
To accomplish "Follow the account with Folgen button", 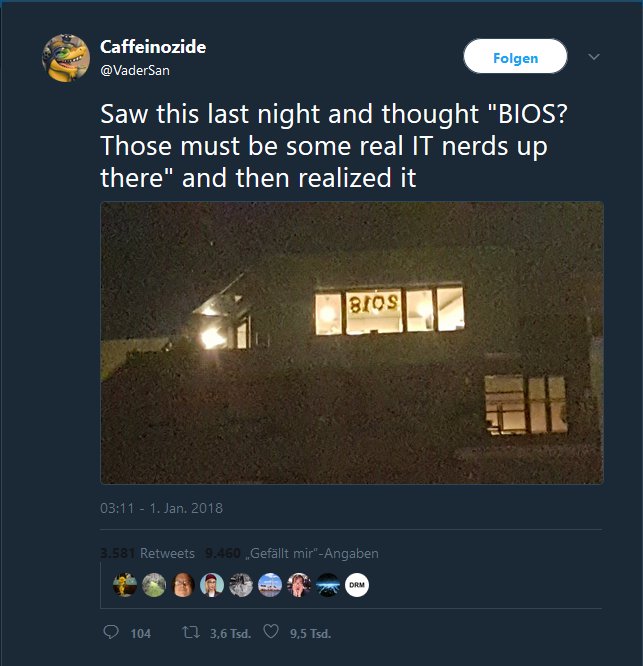I will tap(515, 56).
